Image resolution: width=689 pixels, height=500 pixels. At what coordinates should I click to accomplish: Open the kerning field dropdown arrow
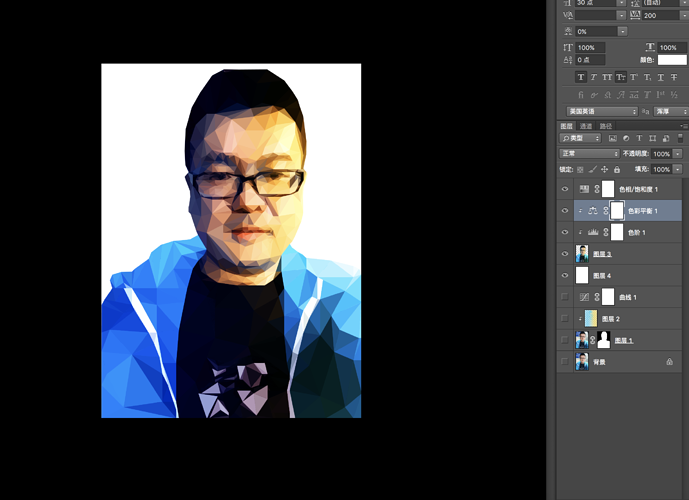(x=621, y=15)
